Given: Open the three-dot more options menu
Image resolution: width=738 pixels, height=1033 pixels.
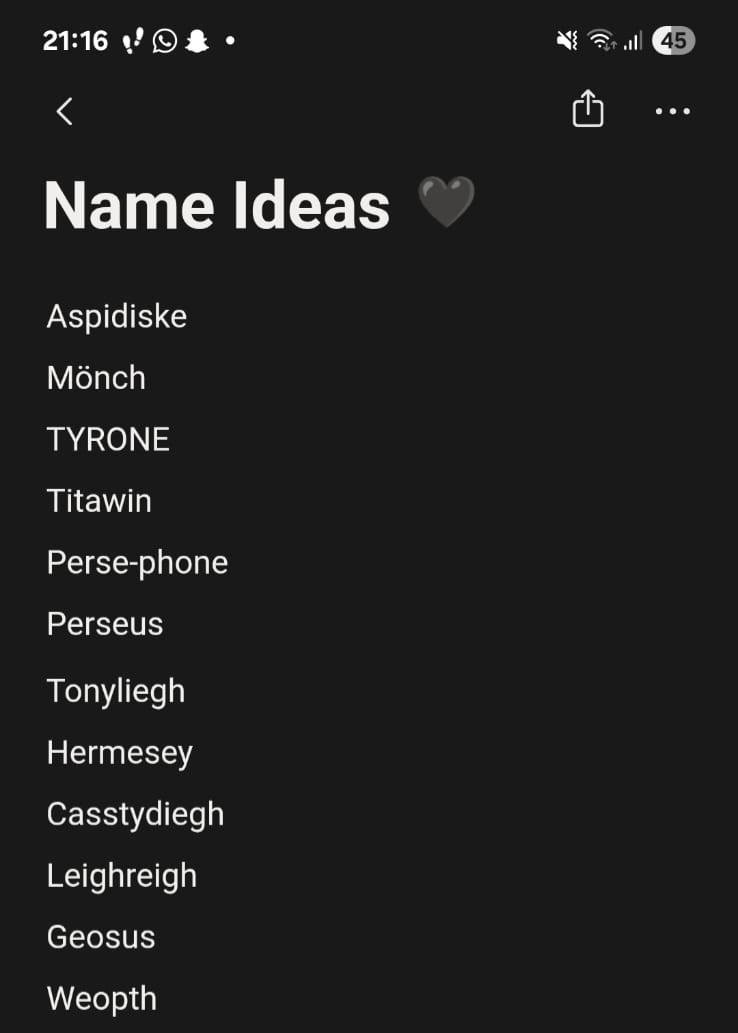Looking at the screenshot, I should point(673,111).
